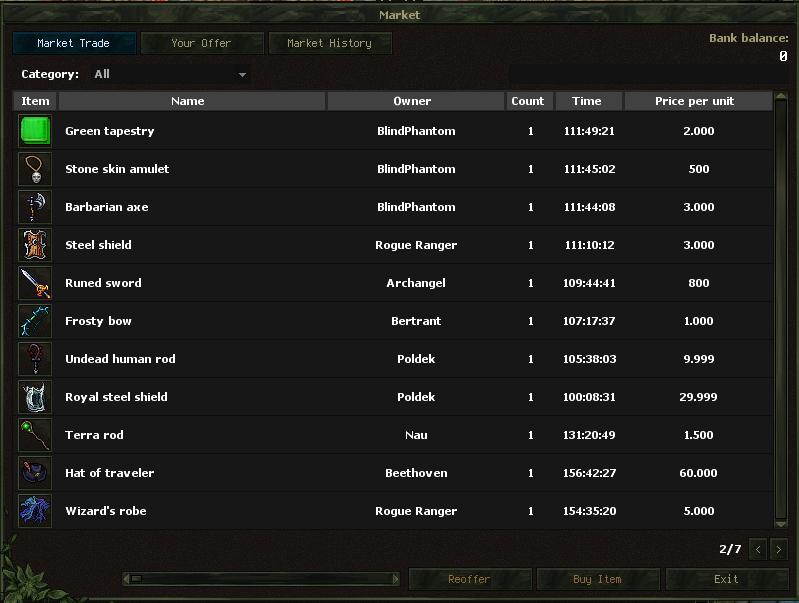The height and width of the screenshot is (603, 799).
Task: Click the Frosty bow icon
Action: pyautogui.click(x=35, y=321)
